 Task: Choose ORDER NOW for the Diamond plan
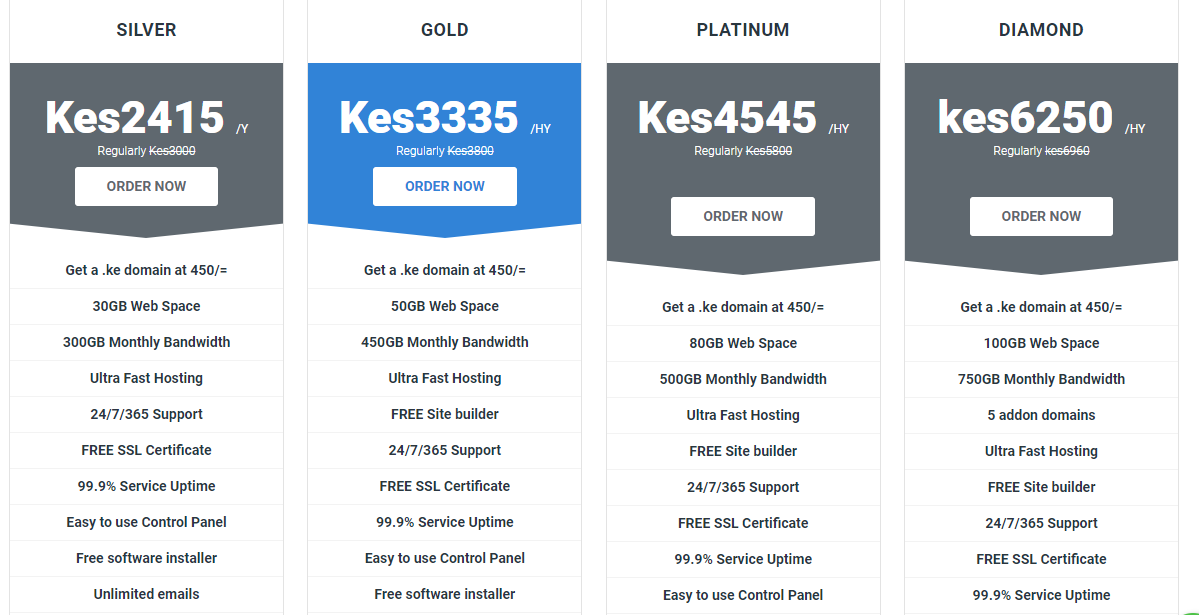coord(1041,216)
